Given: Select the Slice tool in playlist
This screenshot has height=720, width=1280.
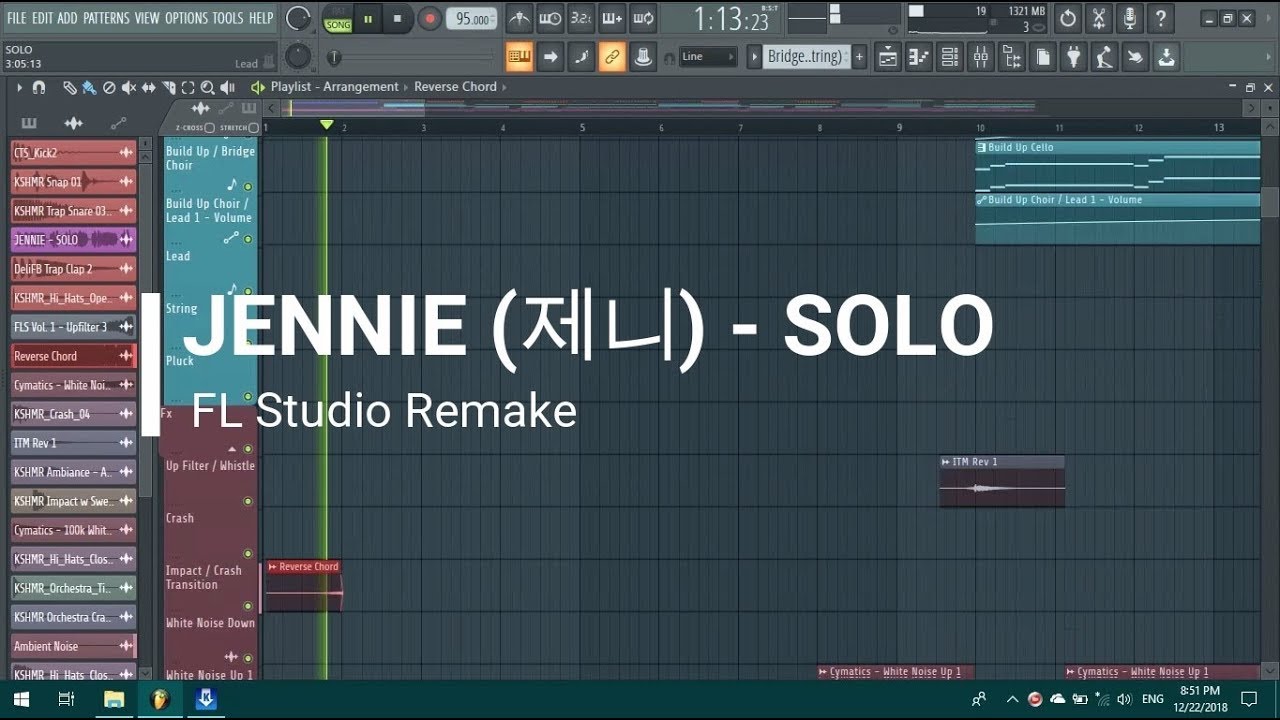Looking at the screenshot, I should tap(169, 88).
